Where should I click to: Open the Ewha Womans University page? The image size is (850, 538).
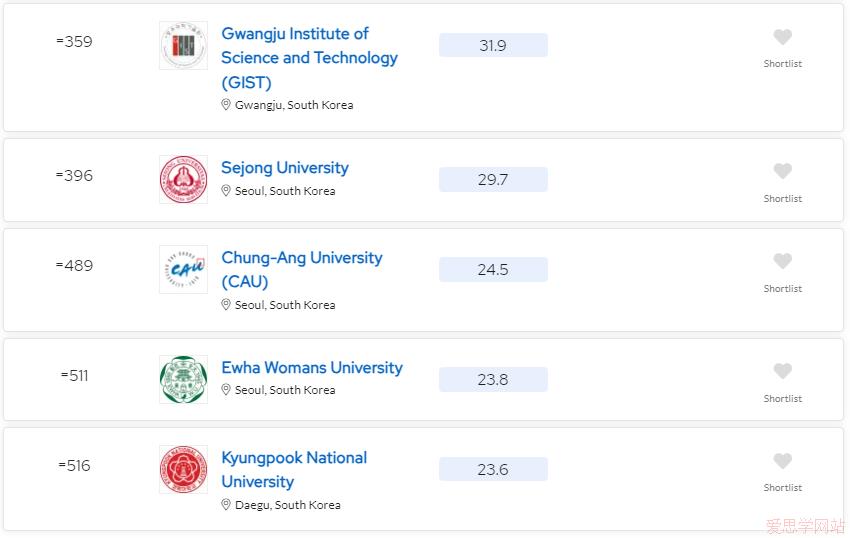click(x=312, y=368)
